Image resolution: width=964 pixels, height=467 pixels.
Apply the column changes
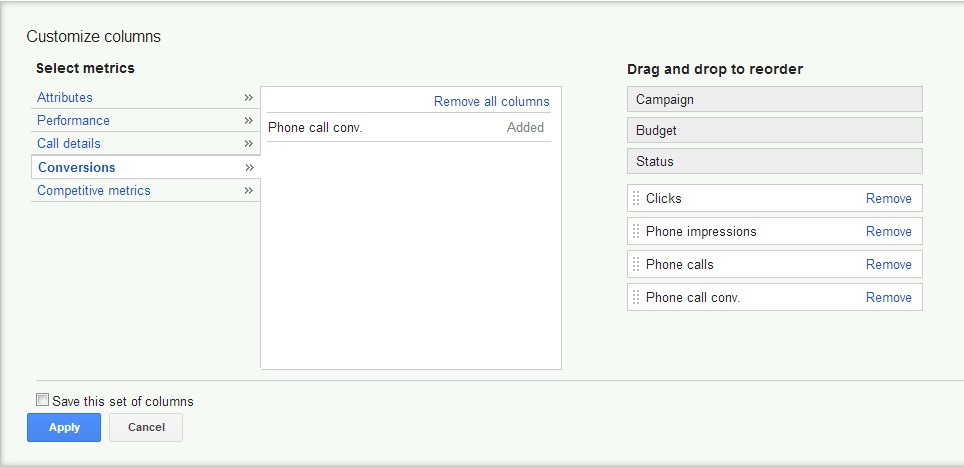[x=64, y=428]
